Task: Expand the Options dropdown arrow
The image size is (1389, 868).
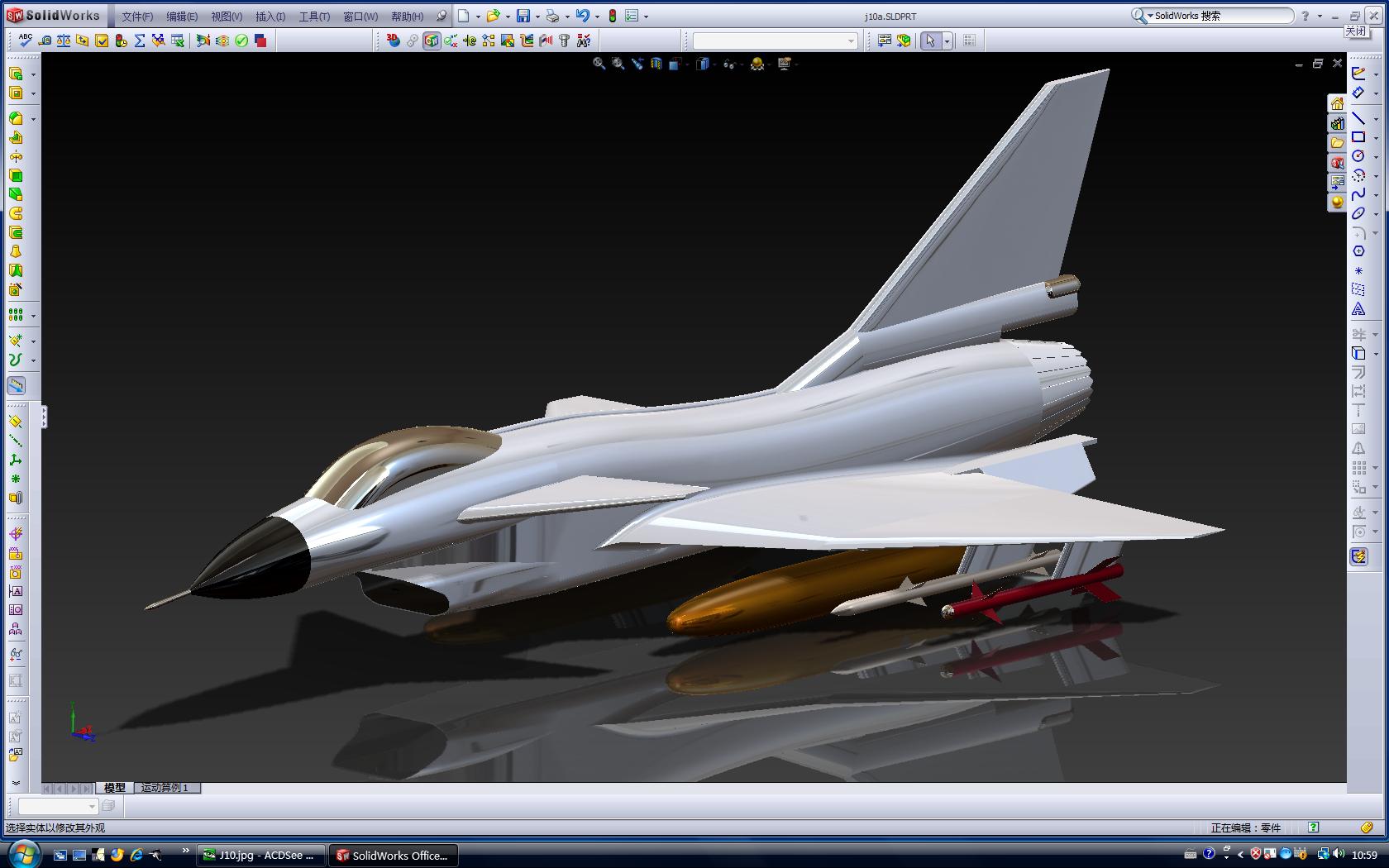Action: pos(646,17)
